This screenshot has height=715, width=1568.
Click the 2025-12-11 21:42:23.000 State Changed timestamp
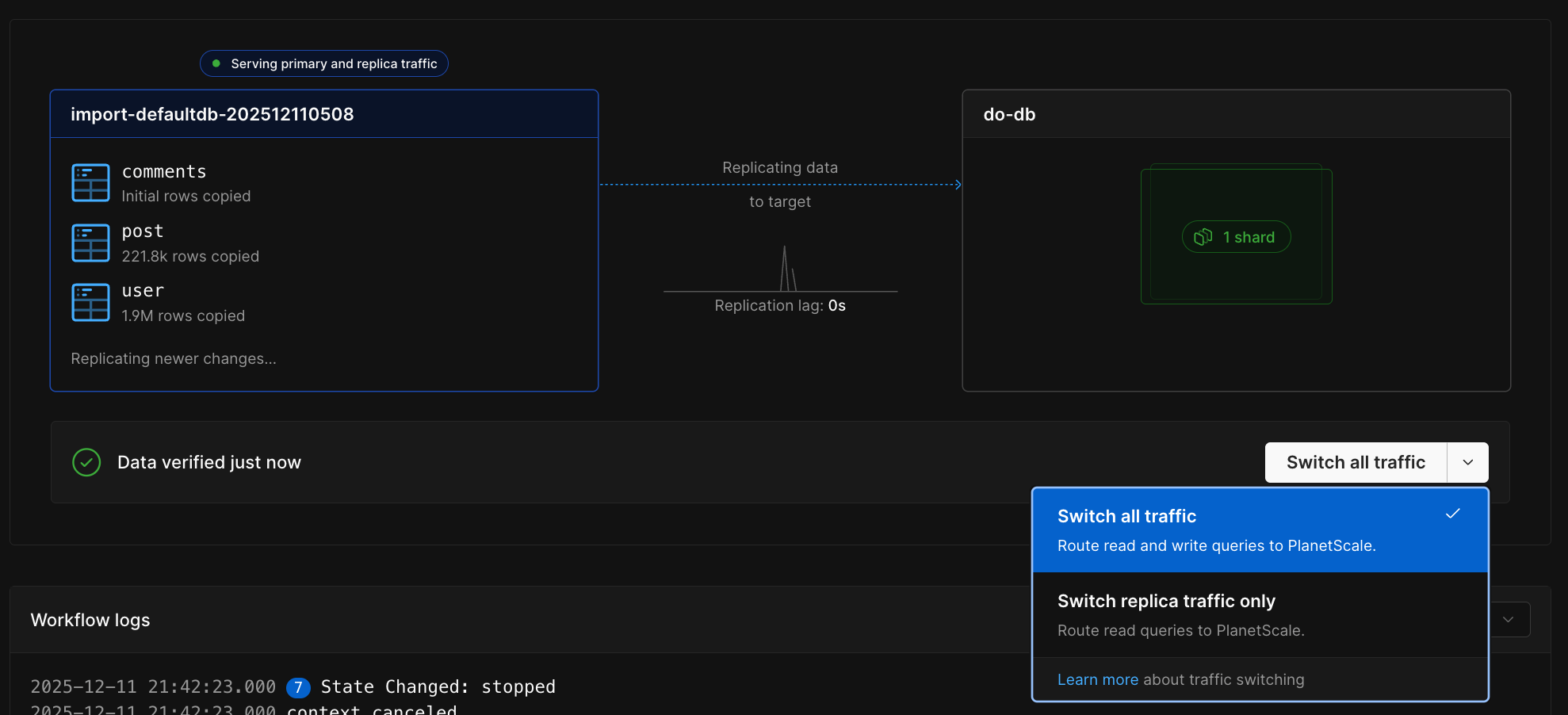[x=153, y=687]
